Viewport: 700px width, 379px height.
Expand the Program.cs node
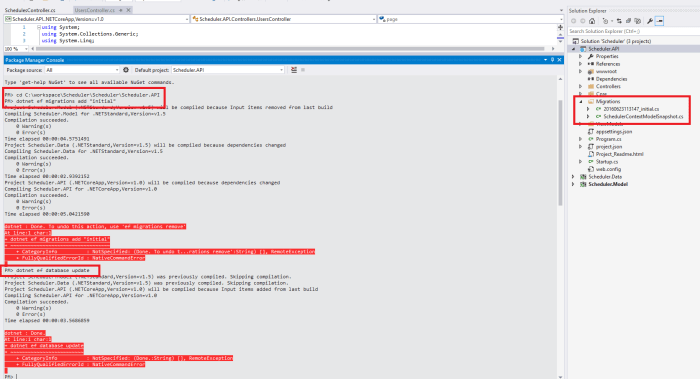click(x=580, y=139)
